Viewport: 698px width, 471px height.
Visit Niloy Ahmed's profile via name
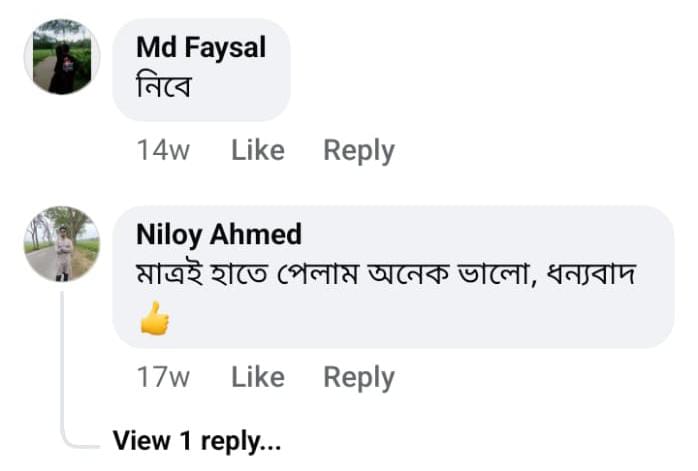[x=219, y=235]
